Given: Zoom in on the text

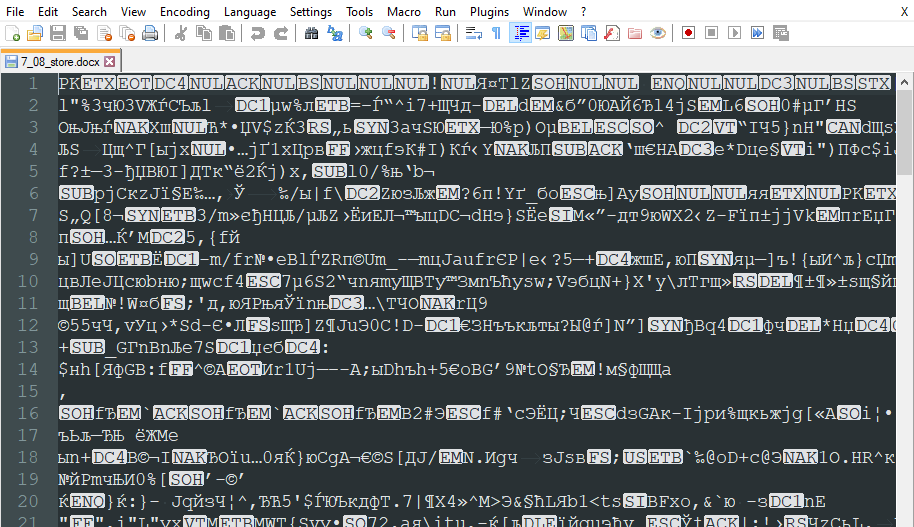Looking at the screenshot, I should (365, 33).
